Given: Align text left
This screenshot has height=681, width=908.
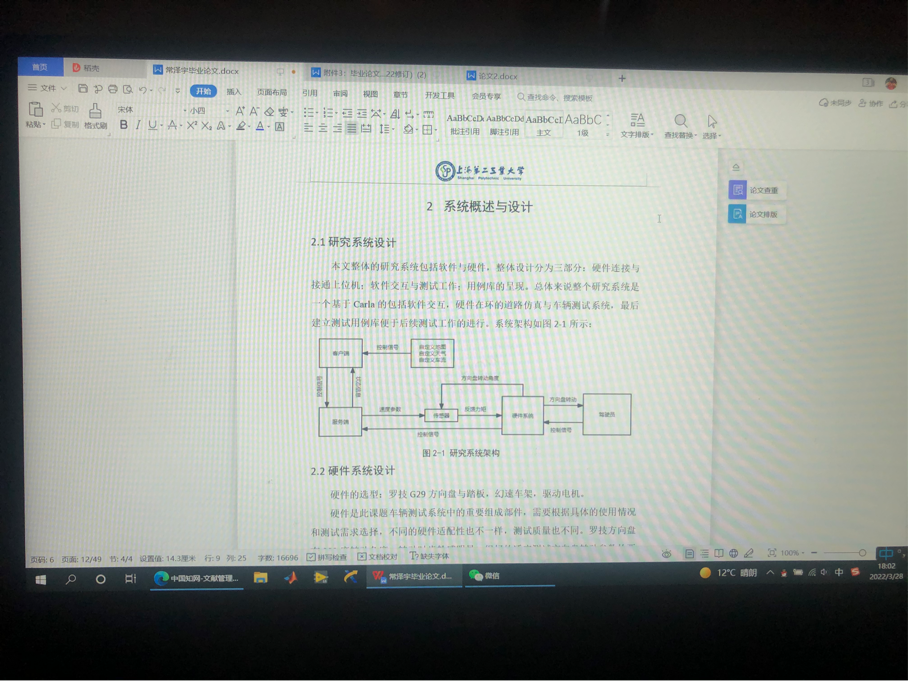Looking at the screenshot, I should [x=309, y=128].
